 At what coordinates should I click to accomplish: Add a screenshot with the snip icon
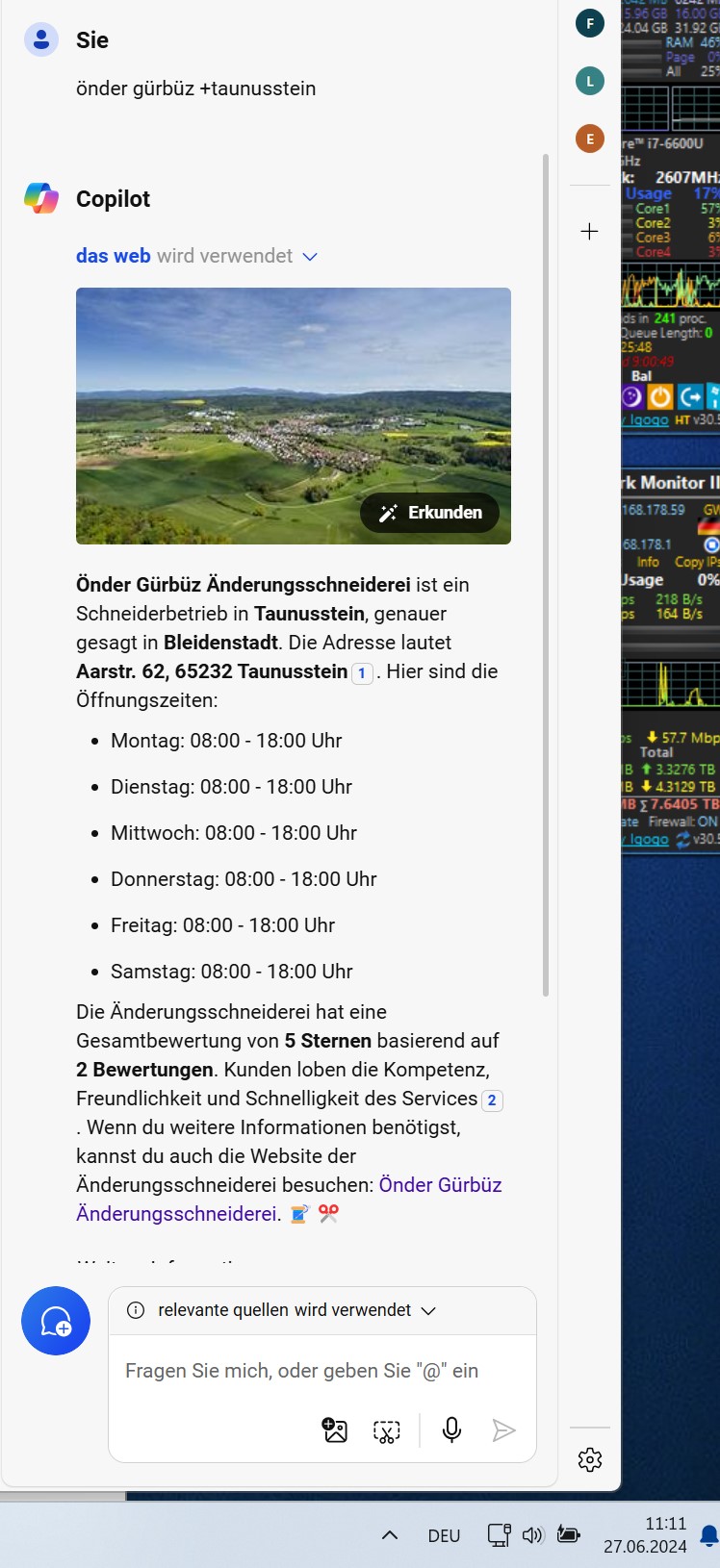click(x=386, y=1431)
